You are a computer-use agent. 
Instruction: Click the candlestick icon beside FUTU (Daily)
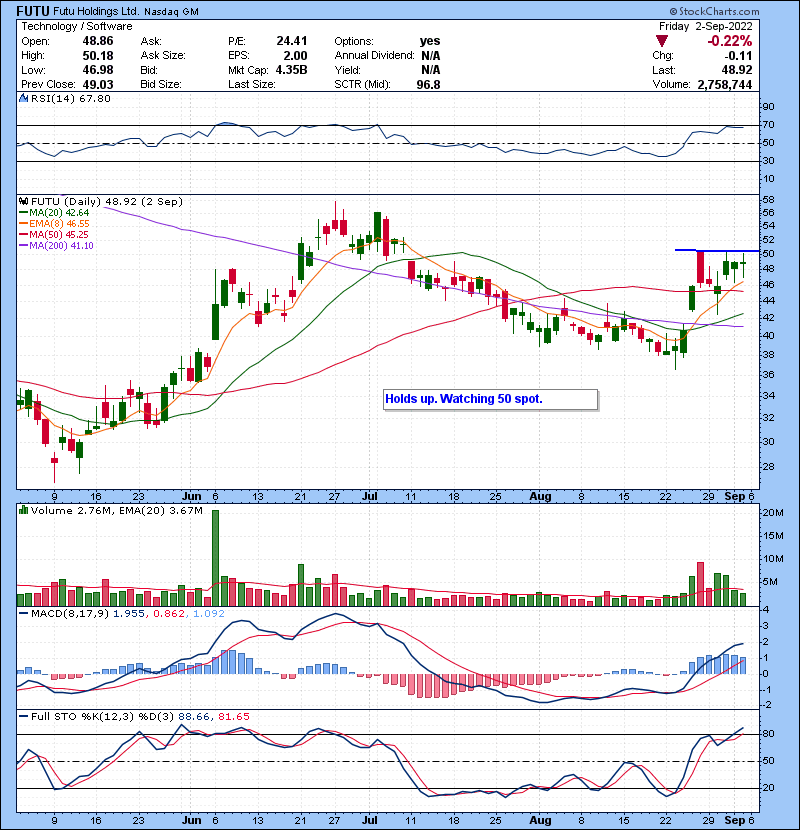click(x=23, y=202)
